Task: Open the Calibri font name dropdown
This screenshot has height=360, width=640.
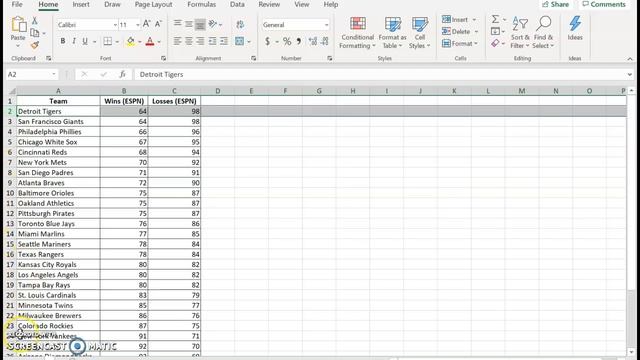Action: tap(115, 25)
